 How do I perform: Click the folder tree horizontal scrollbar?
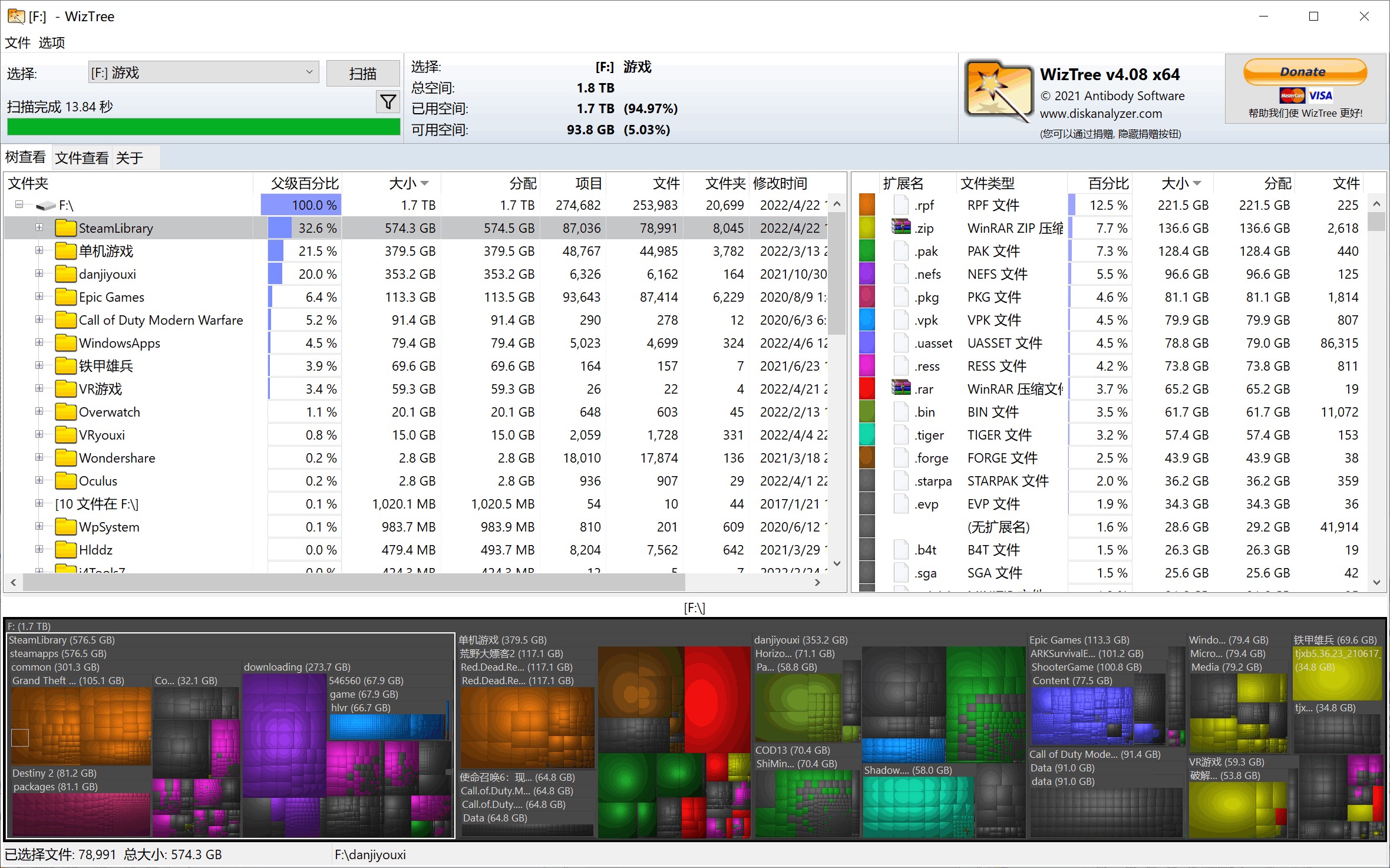coord(354,582)
